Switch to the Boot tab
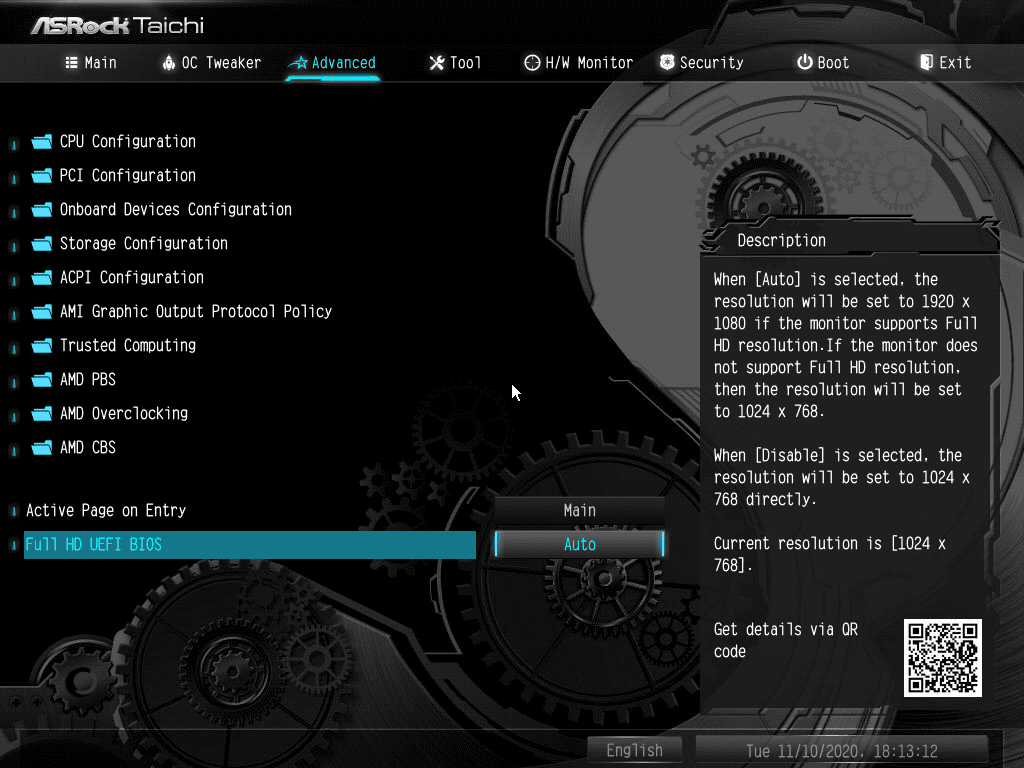 point(823,63)
